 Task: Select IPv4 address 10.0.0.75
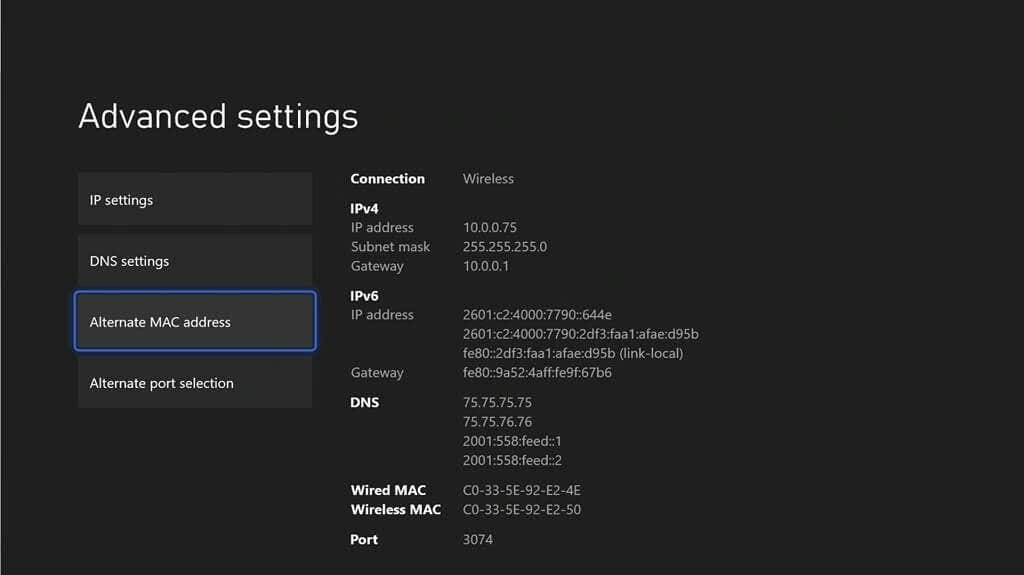click(490, 227)
